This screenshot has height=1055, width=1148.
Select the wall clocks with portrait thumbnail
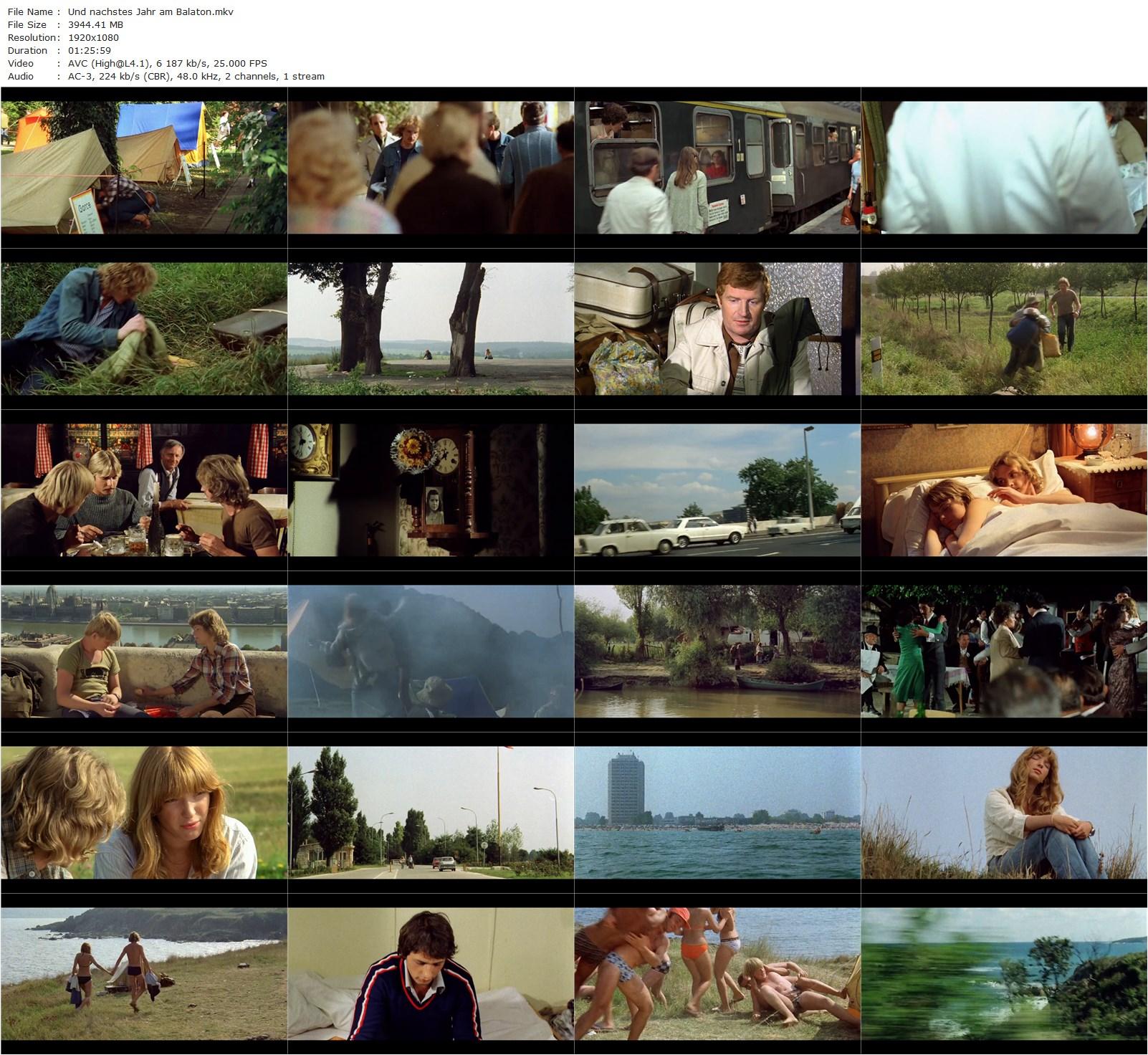click(x=430, y=490)
